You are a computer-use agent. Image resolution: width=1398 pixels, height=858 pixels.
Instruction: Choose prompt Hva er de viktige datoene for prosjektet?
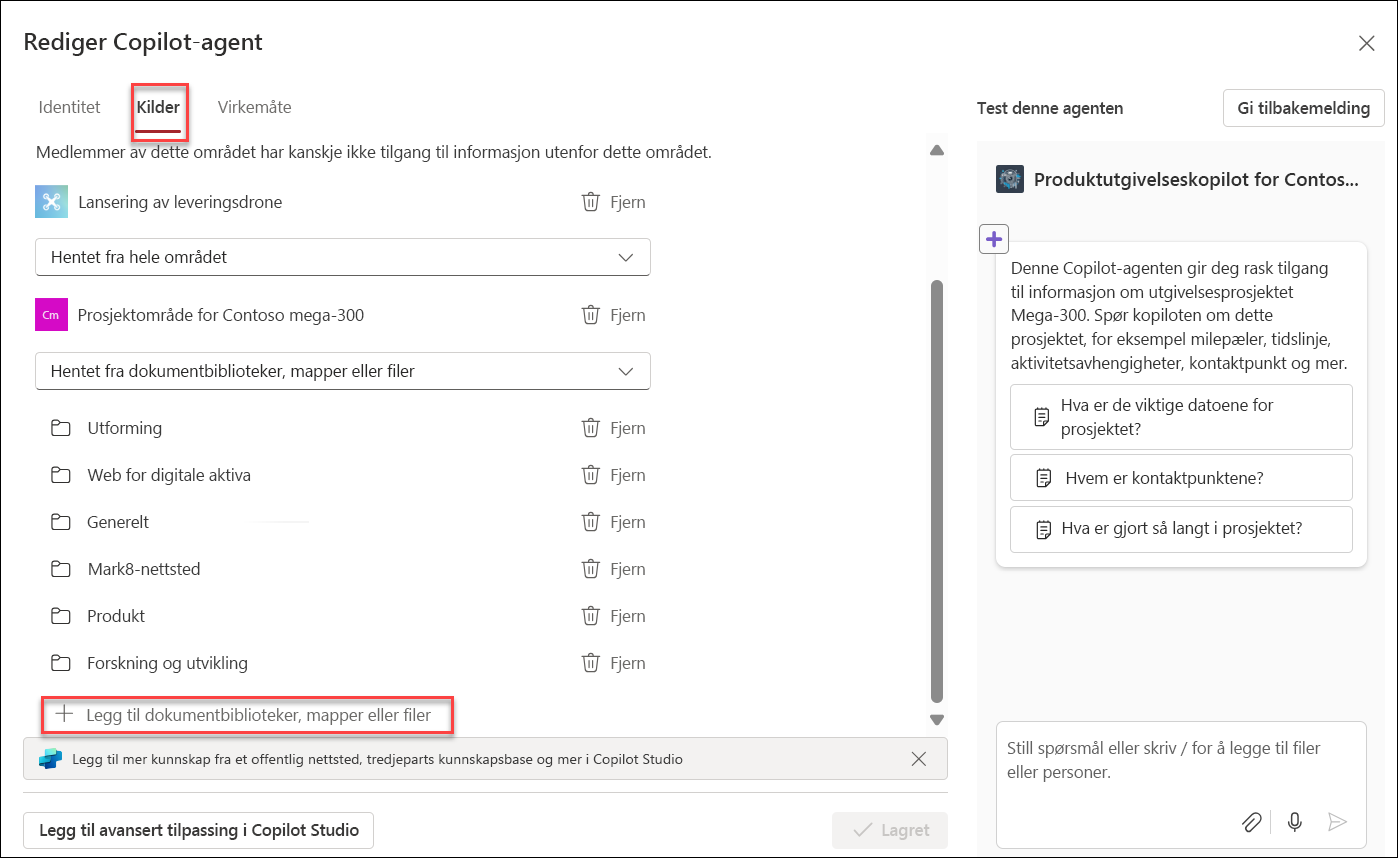1181,417
